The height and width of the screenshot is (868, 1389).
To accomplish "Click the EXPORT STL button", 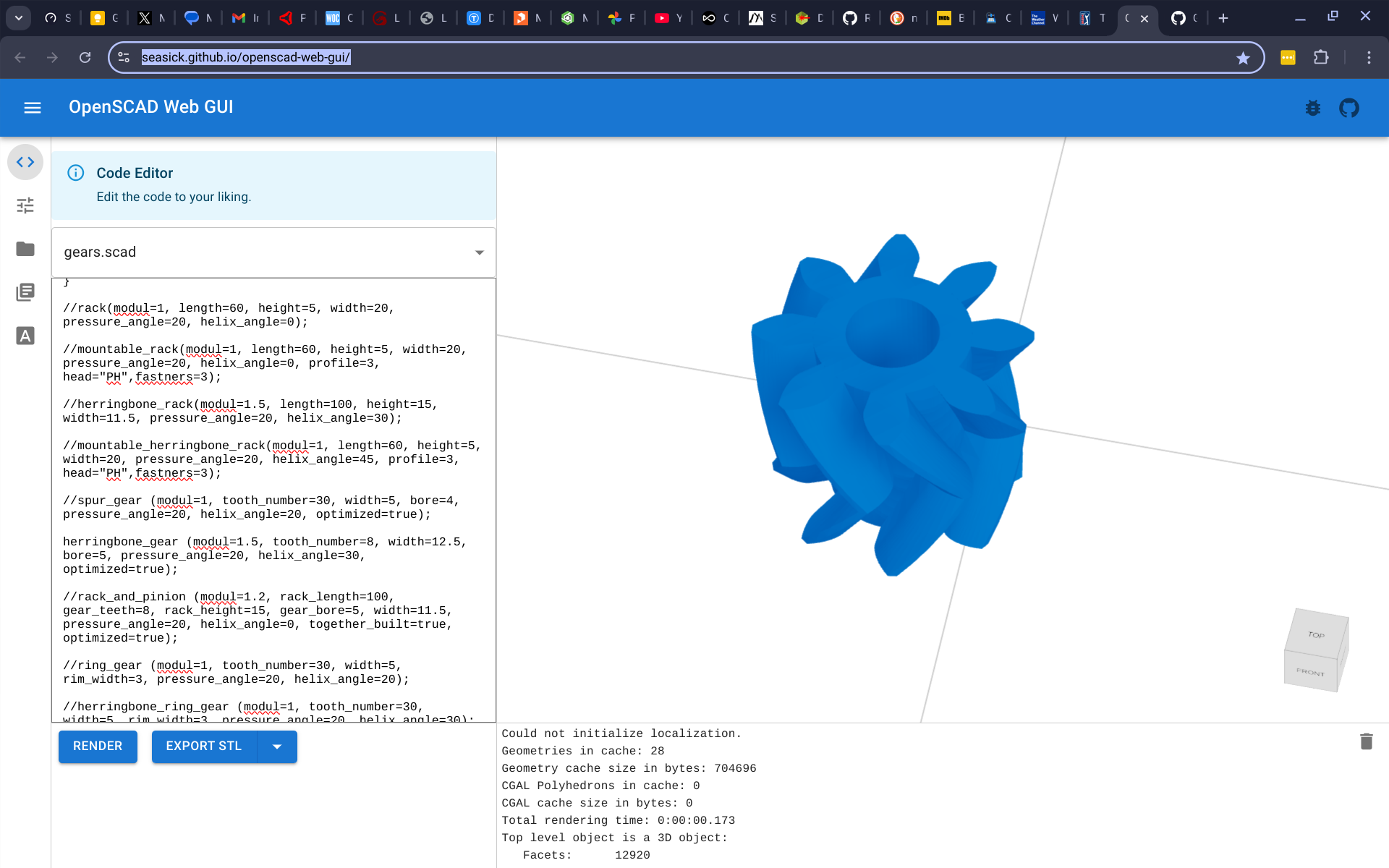I will point(204,746).
